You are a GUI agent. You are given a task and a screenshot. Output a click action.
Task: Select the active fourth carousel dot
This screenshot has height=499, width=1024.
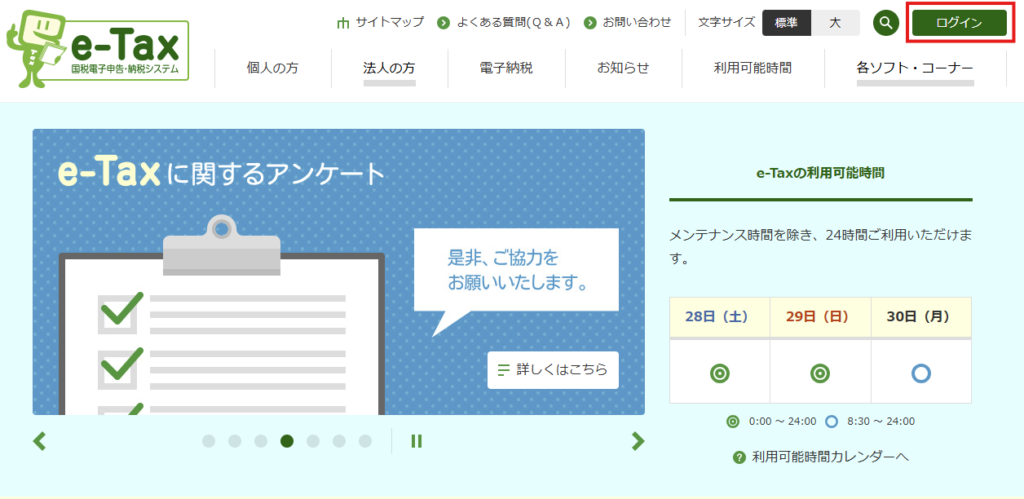[x=287, y=442]
